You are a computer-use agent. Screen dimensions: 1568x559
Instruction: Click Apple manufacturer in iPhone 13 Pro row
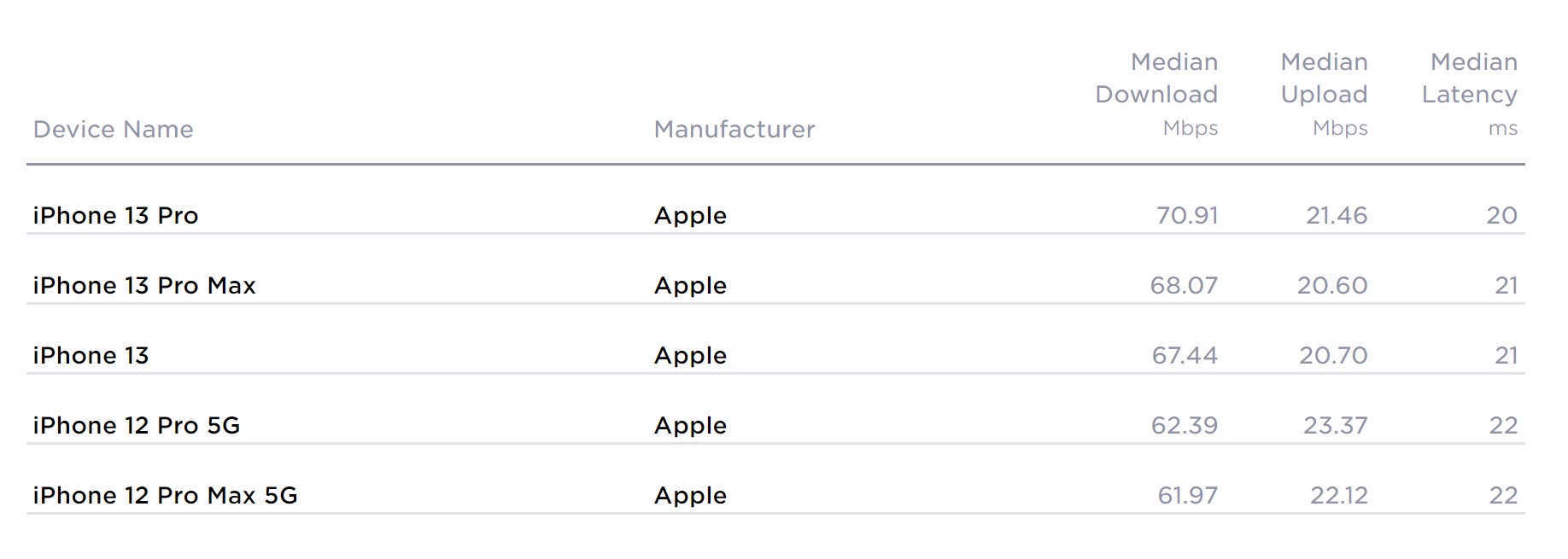[690, 216]
